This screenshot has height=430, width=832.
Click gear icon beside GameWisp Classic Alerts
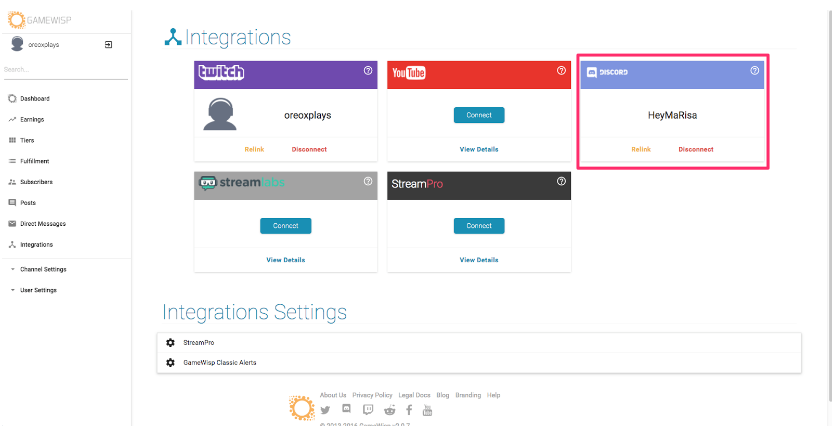click(x=170, y=363)
